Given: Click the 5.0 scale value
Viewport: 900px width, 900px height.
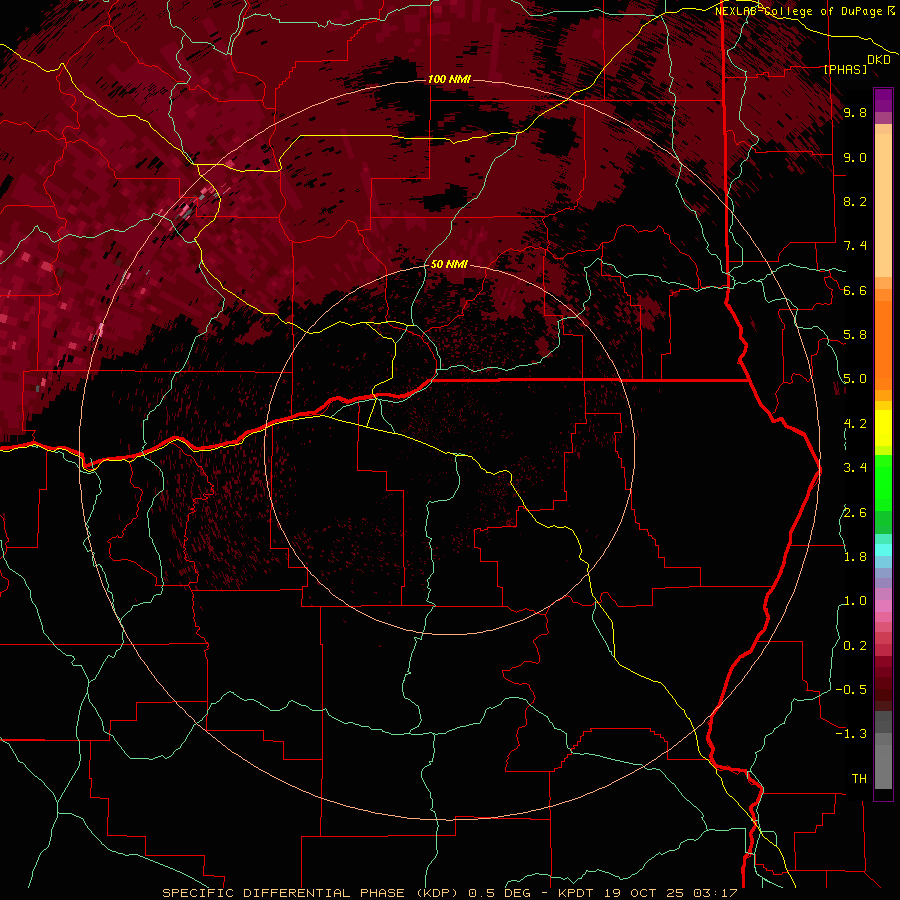Looking at the screenshot, I should coord(855,379).
